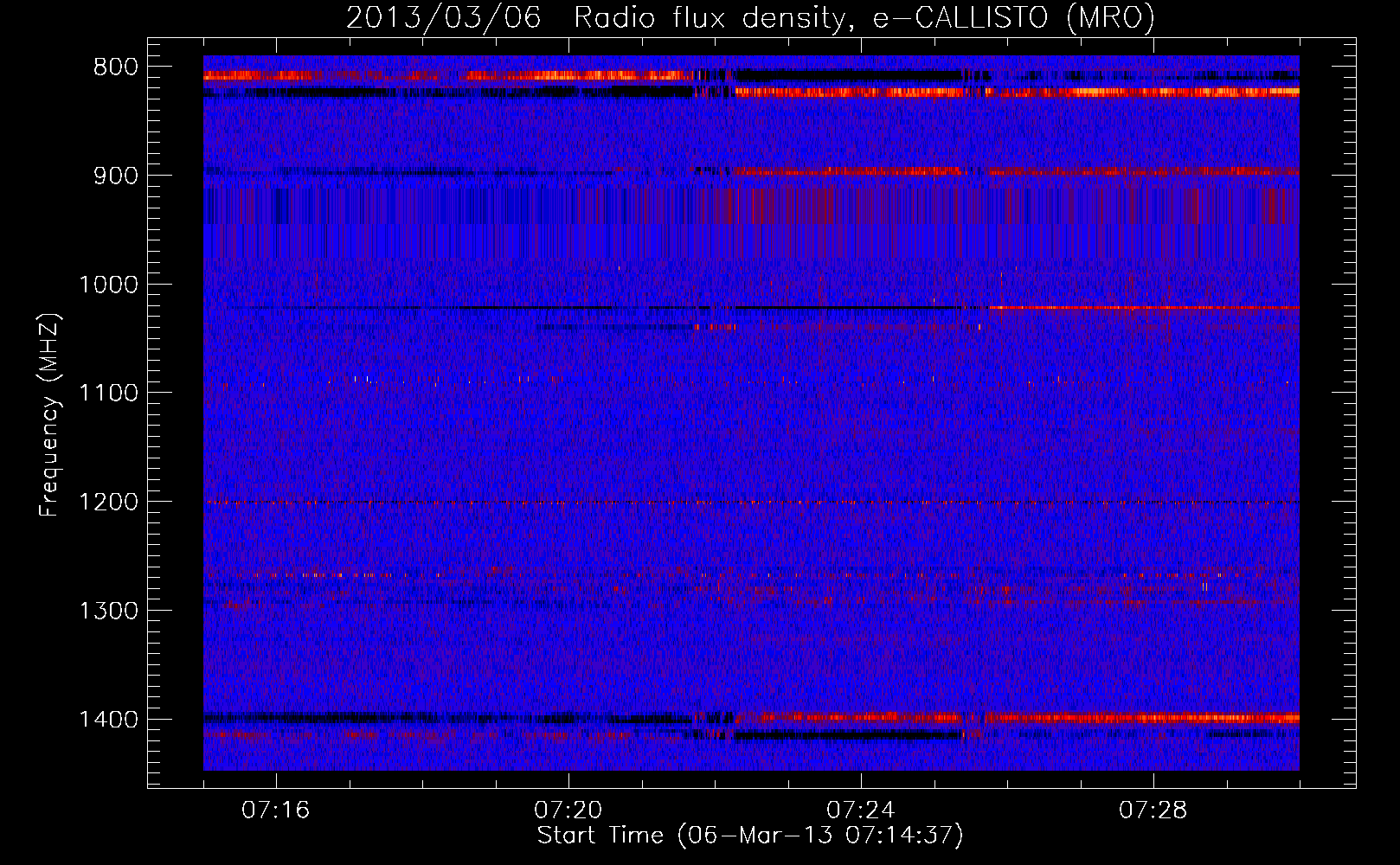1400x865 pixels.
Task: Click the 1200 frequency tick label
Action: pos(108,503)
